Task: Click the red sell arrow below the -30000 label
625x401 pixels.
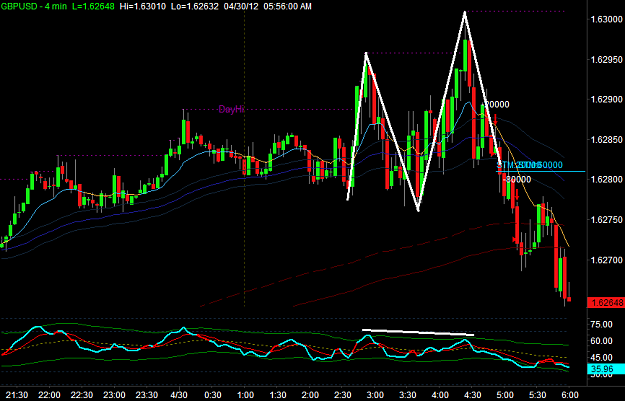Action: tap(517, 195)
